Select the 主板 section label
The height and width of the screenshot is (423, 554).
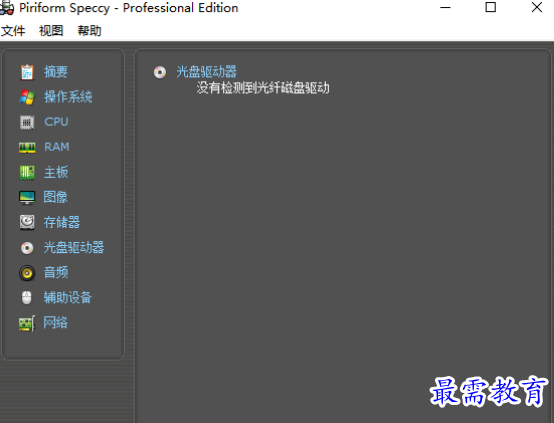(x=56, y=172)
